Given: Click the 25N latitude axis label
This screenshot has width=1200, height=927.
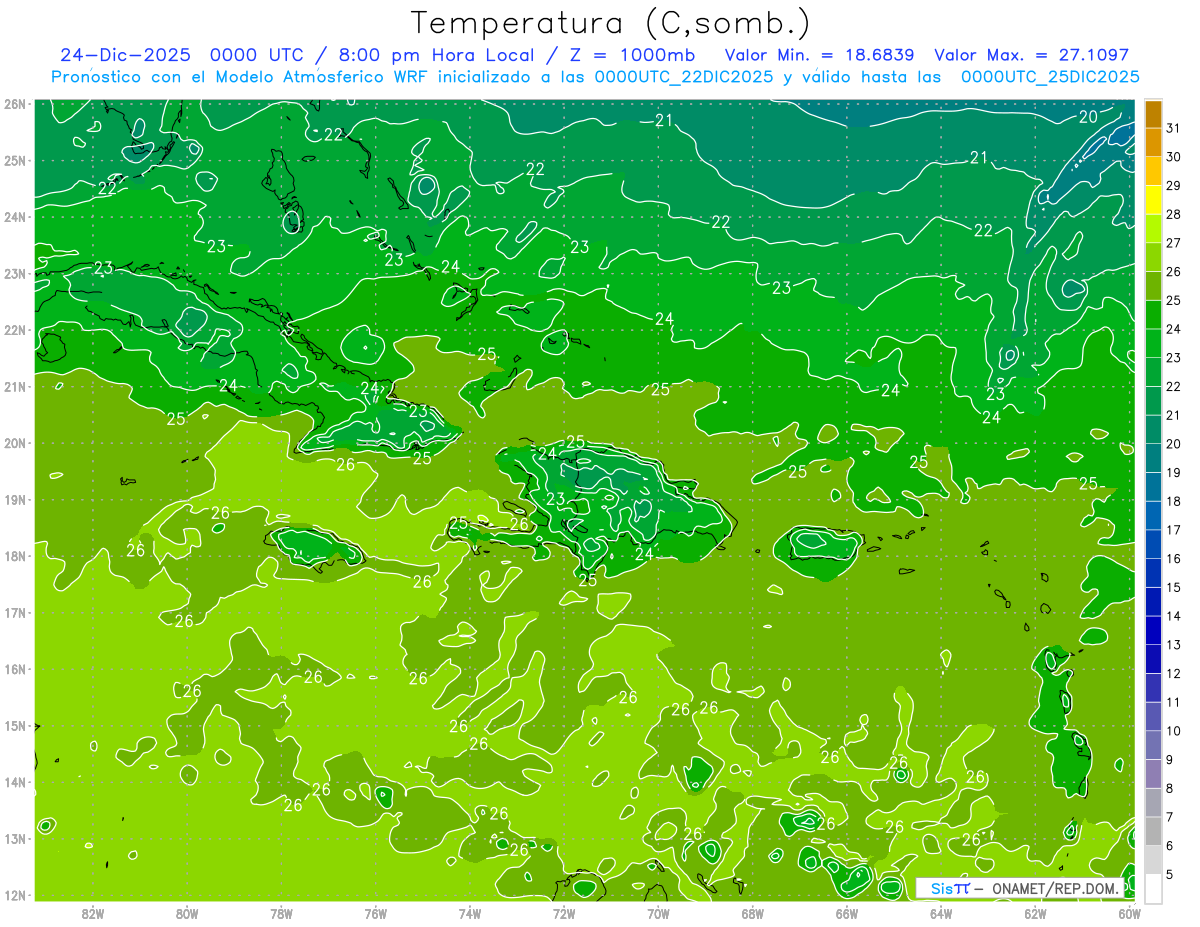Looking at the screenshot, I should click(15, 160).
